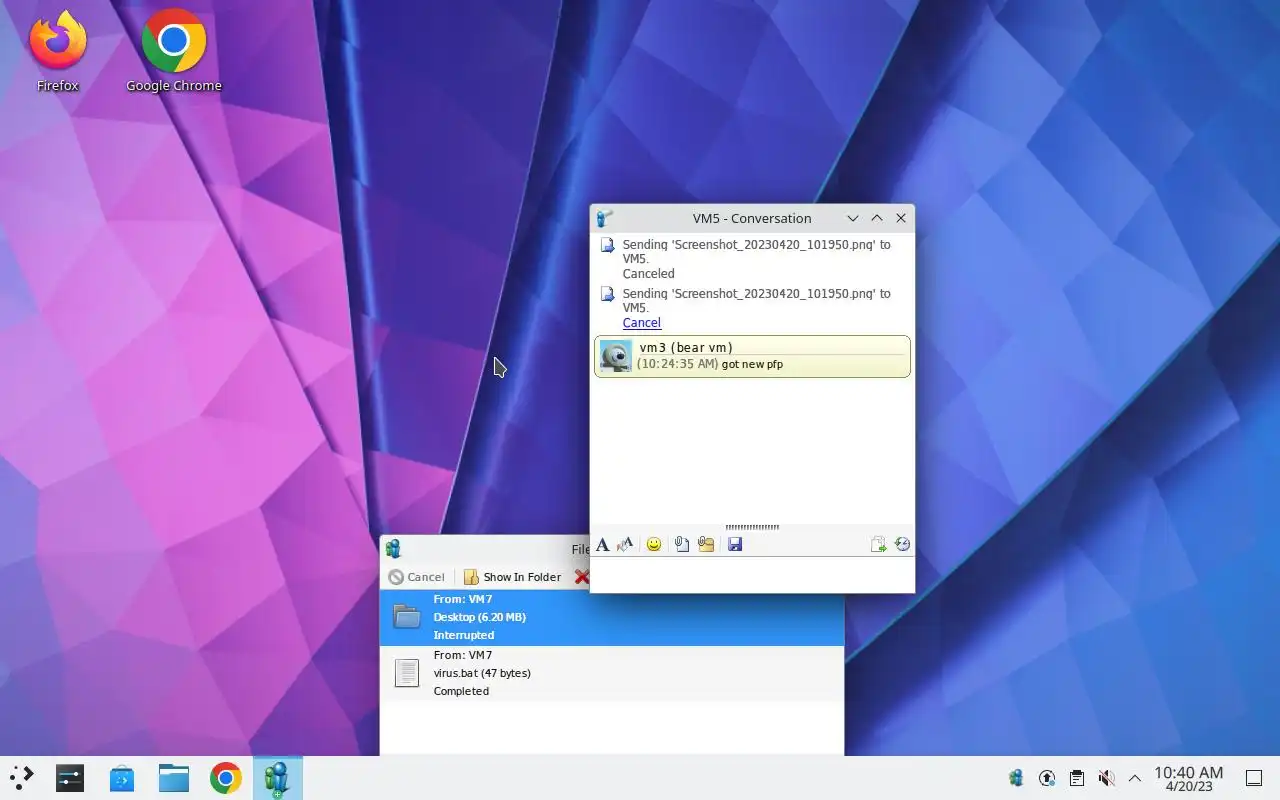Expand hidden system tray icons arrow
The width and height of the screenshot is (1280, 800).
point(1135,778)
